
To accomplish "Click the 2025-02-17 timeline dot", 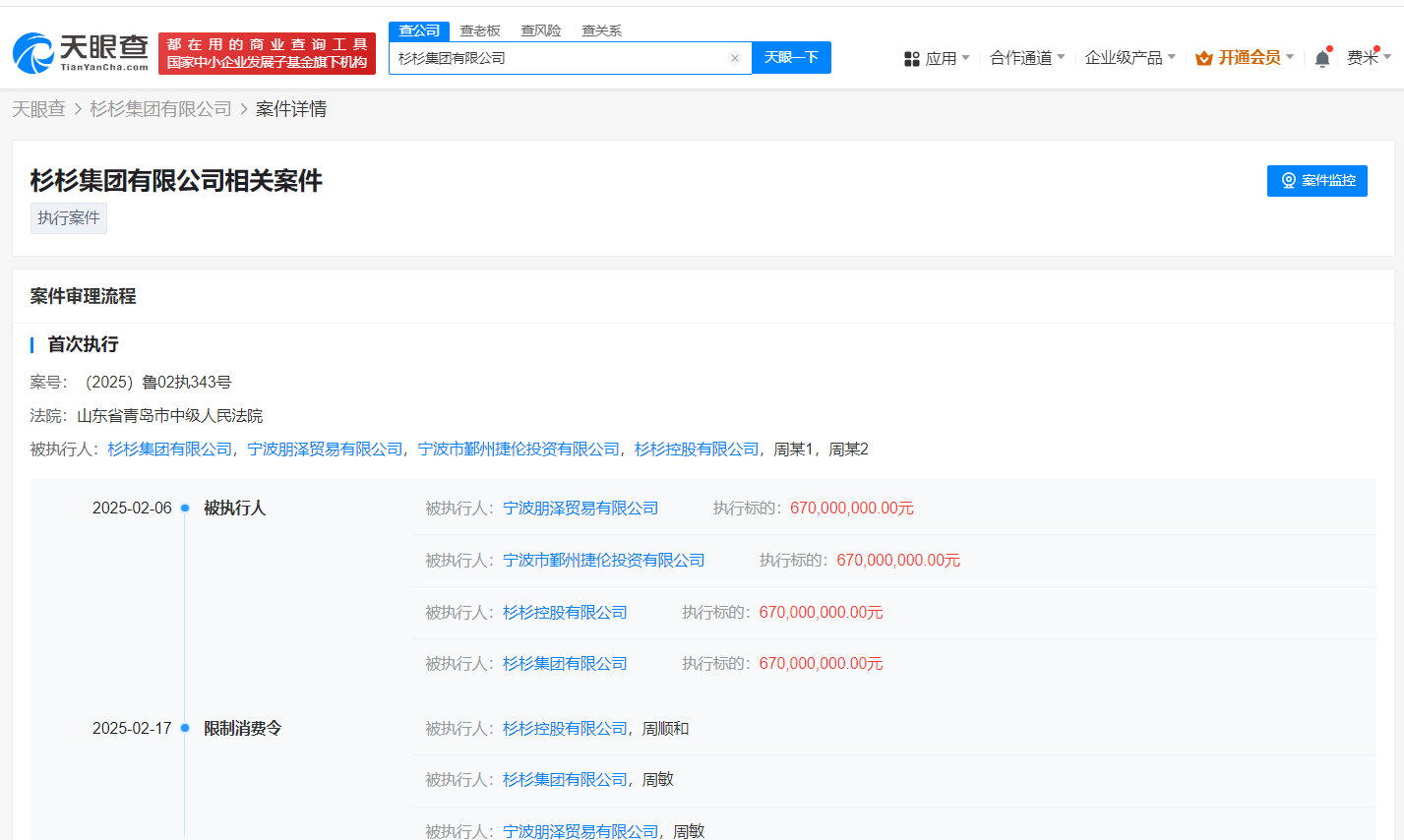I will pos(185,729).
